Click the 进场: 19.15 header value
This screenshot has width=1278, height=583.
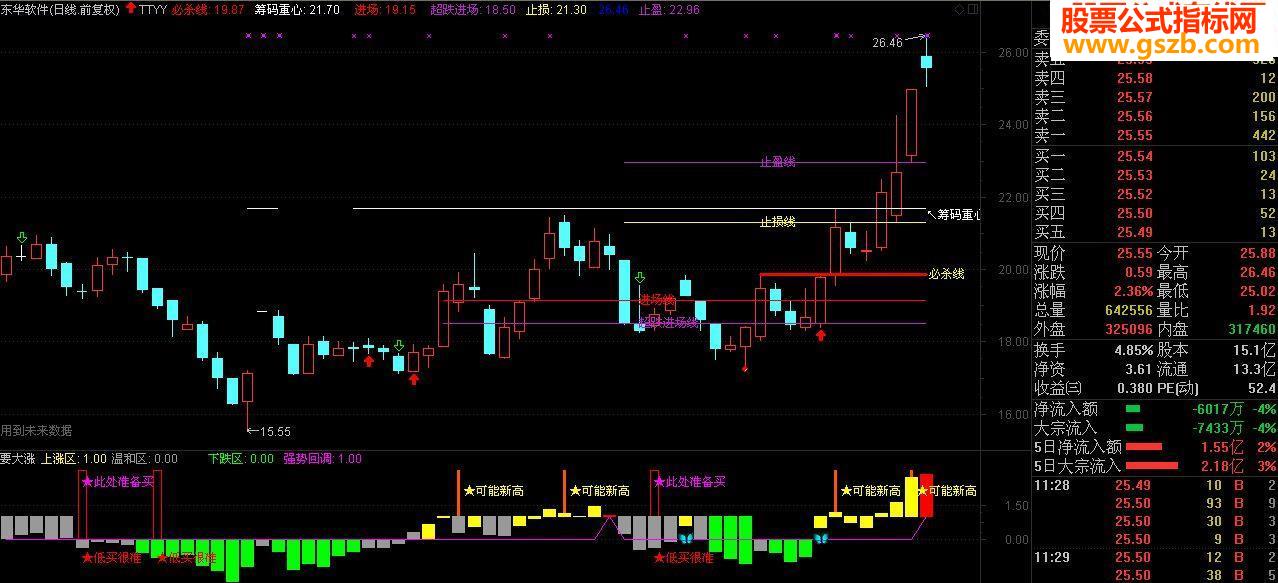[385, 9]
